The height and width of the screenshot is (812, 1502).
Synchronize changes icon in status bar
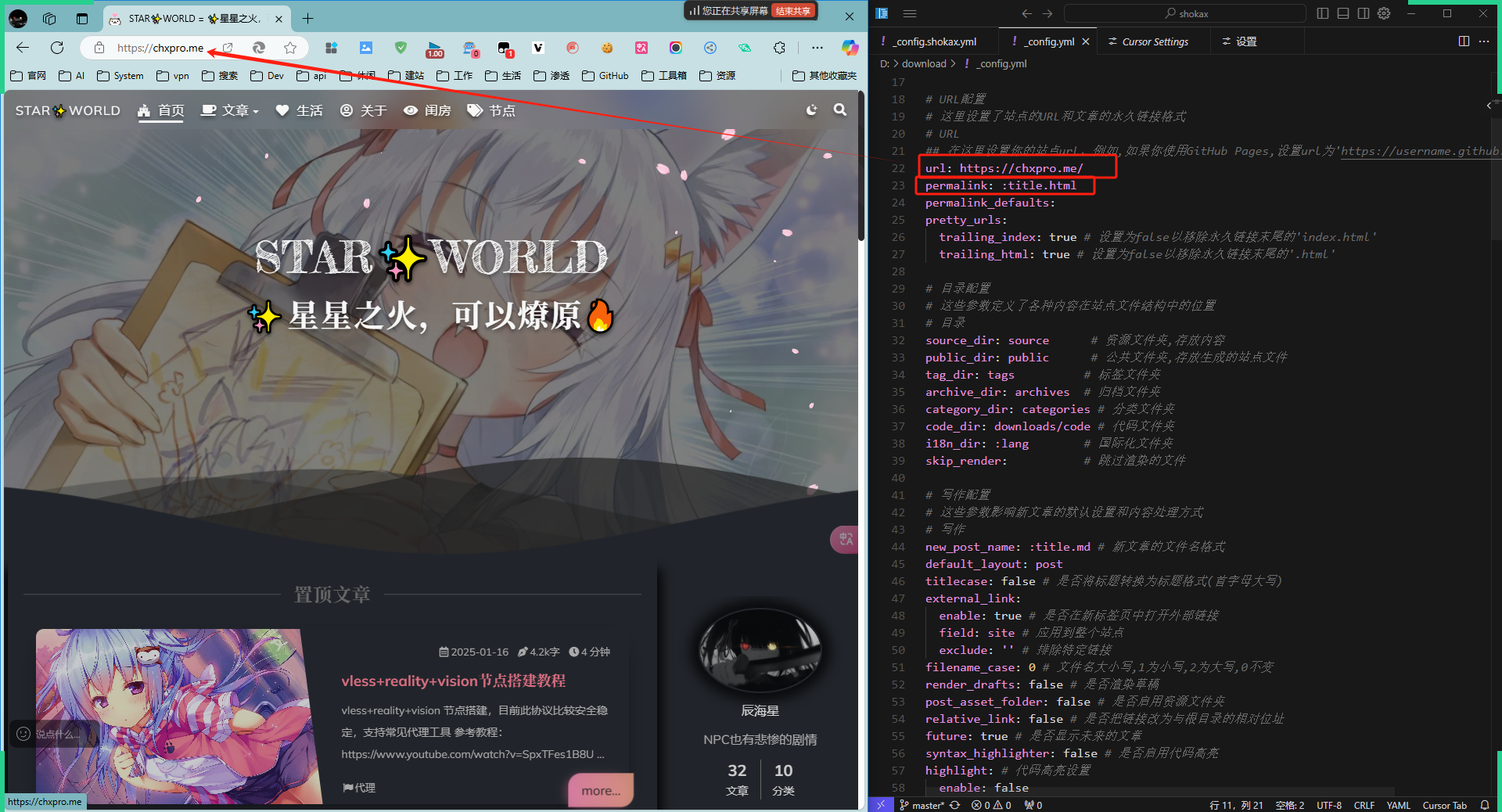pyautogui.click(x=954, y=805)
